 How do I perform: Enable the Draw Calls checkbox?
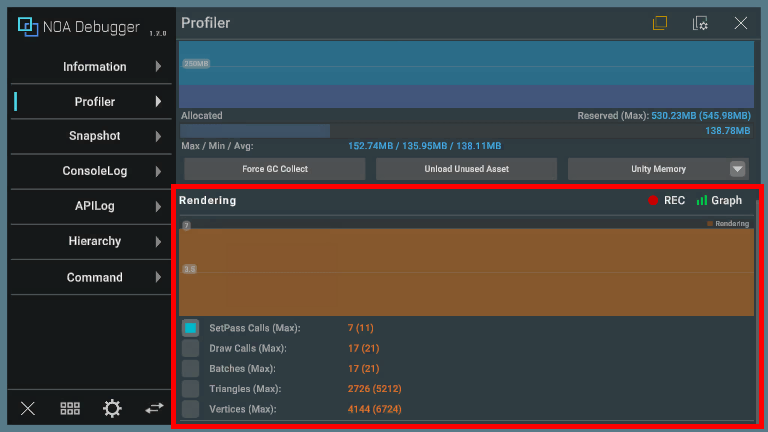(x=190, y=348)
